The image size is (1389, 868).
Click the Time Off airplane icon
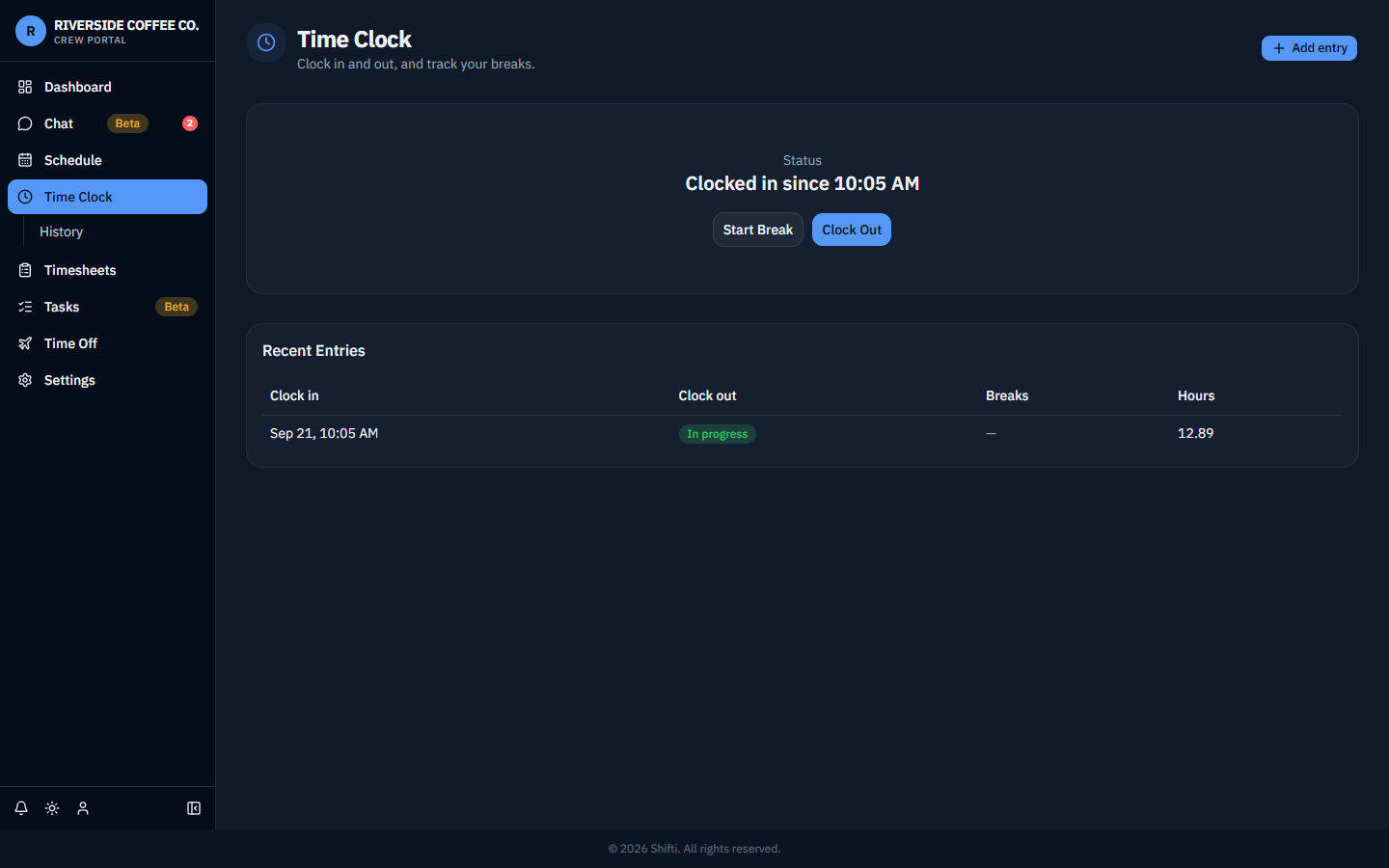point(25,343)
